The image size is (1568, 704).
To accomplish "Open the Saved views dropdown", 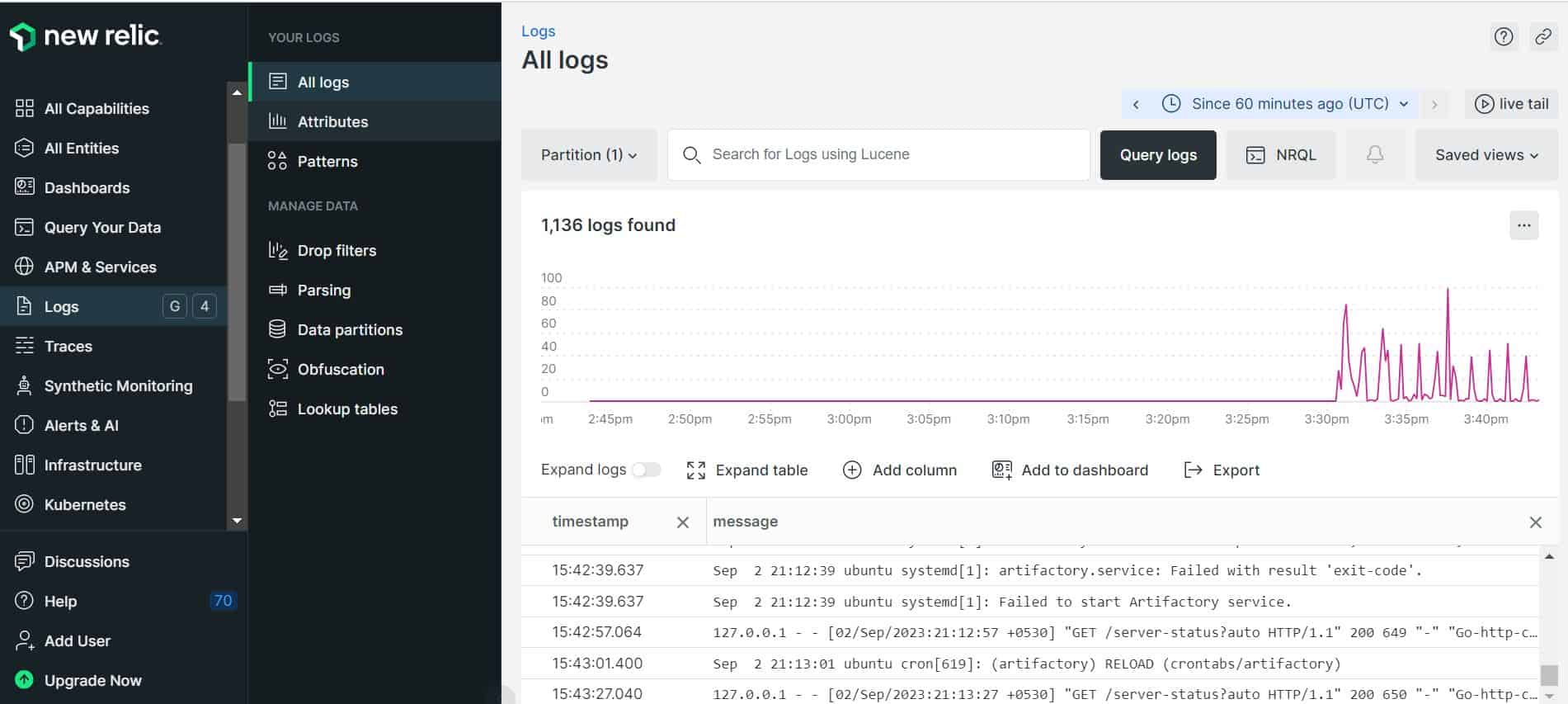I will coord(1486,154).
